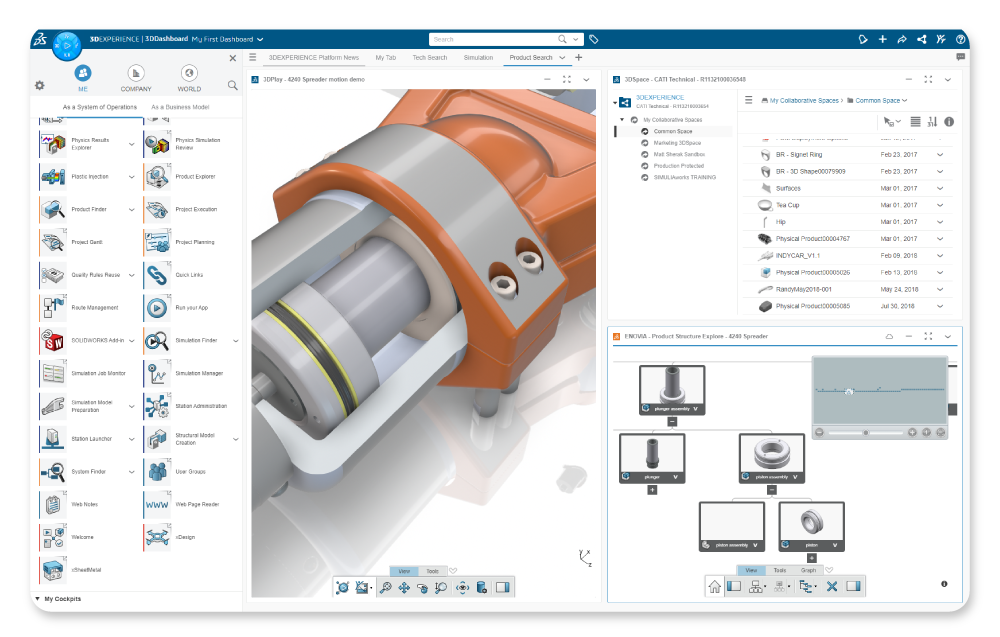Click the Share arrow icon in top bar

coord(902,40)
